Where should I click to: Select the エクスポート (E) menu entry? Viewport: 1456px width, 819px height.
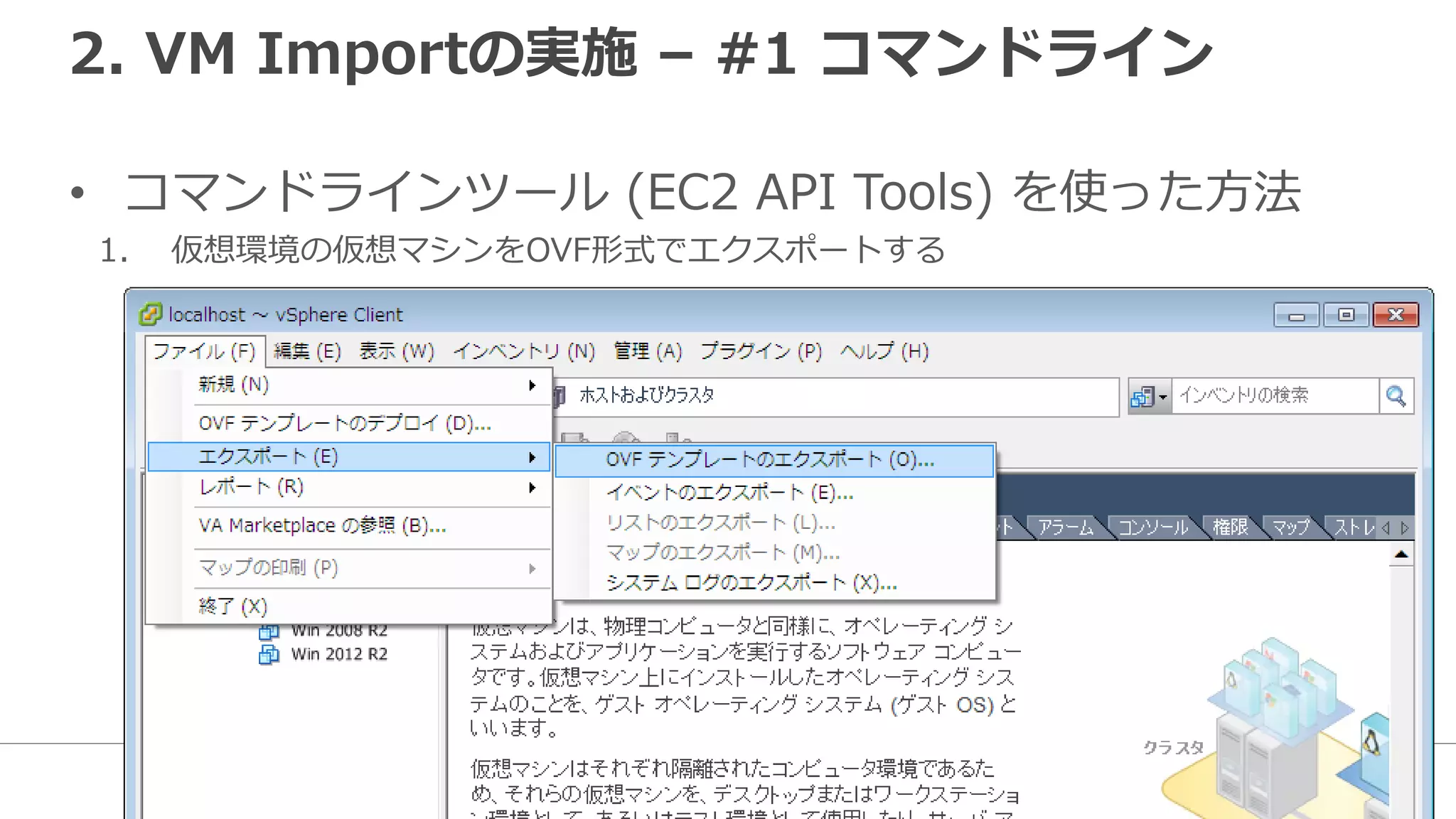pyautogui.click(x=350, y=456)
